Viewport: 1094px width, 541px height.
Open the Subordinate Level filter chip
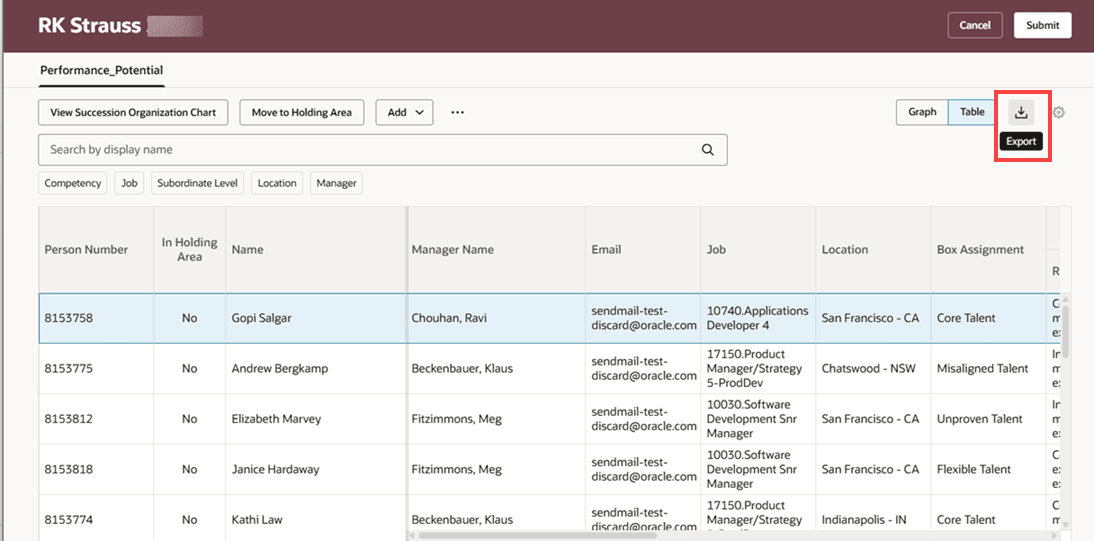[197, 183]
